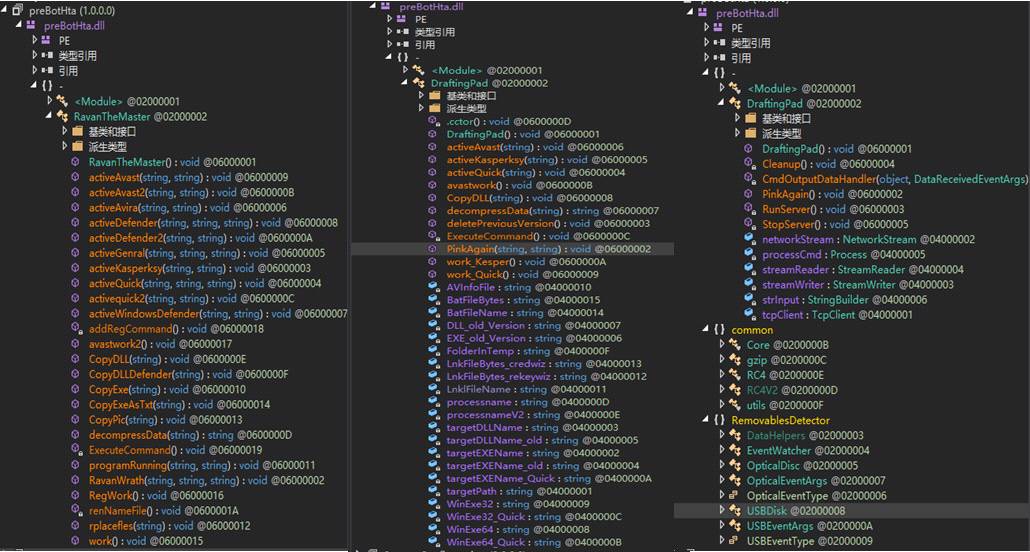This screenshot has height=552, width=1030.
Task: Click the field icon beside AVInfoFile
Action: click(x=434, y=286)
